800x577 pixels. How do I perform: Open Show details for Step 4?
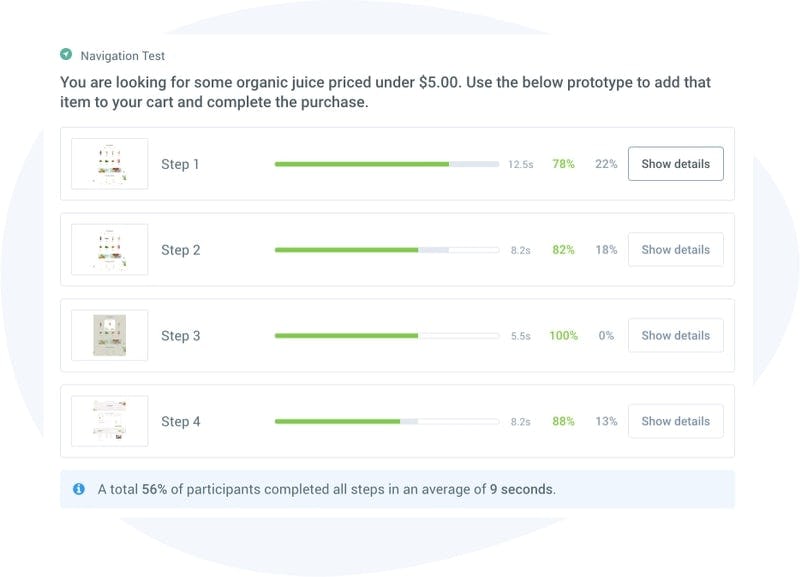click(x=675, y=421)
